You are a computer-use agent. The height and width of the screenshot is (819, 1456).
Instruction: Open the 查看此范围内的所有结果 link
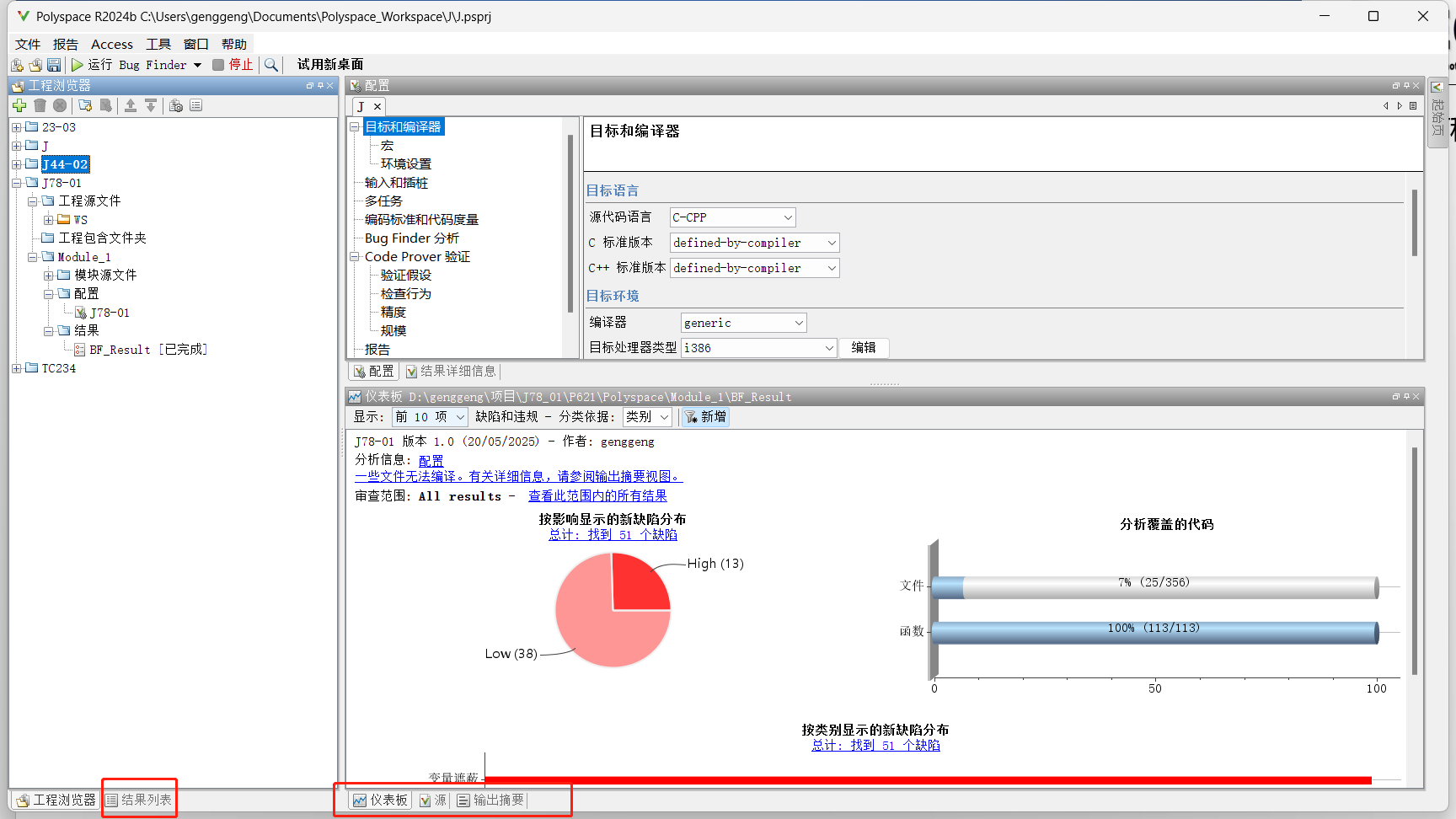[597, 496]
